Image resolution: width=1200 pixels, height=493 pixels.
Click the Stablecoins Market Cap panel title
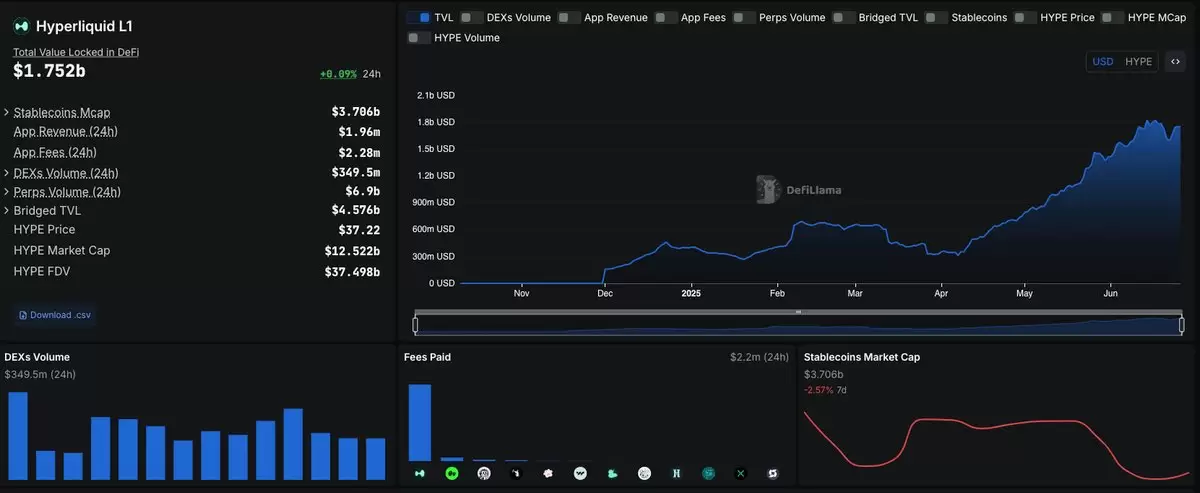[x=862, y=357]
